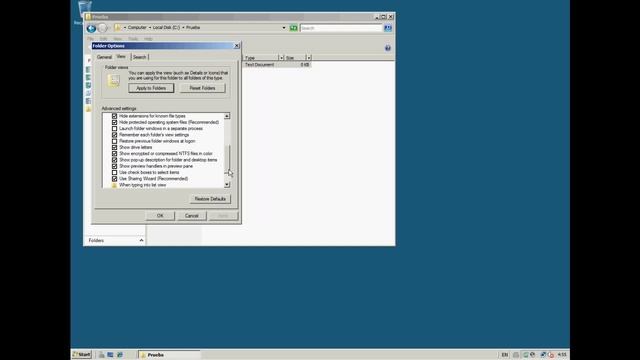
Task: Open the File menu in Explorer
Action: click(90, 39)
